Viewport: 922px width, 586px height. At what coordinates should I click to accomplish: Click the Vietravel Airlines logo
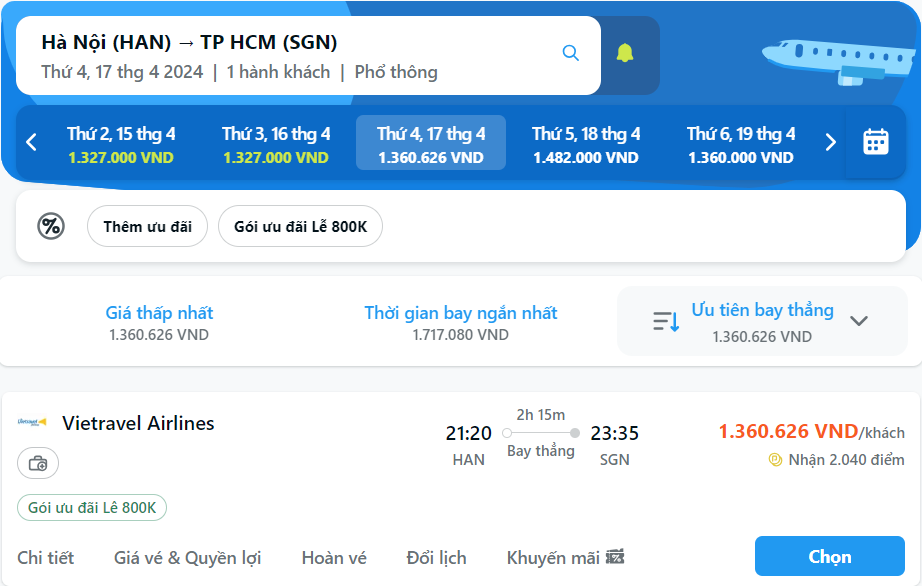pos(33,422)
